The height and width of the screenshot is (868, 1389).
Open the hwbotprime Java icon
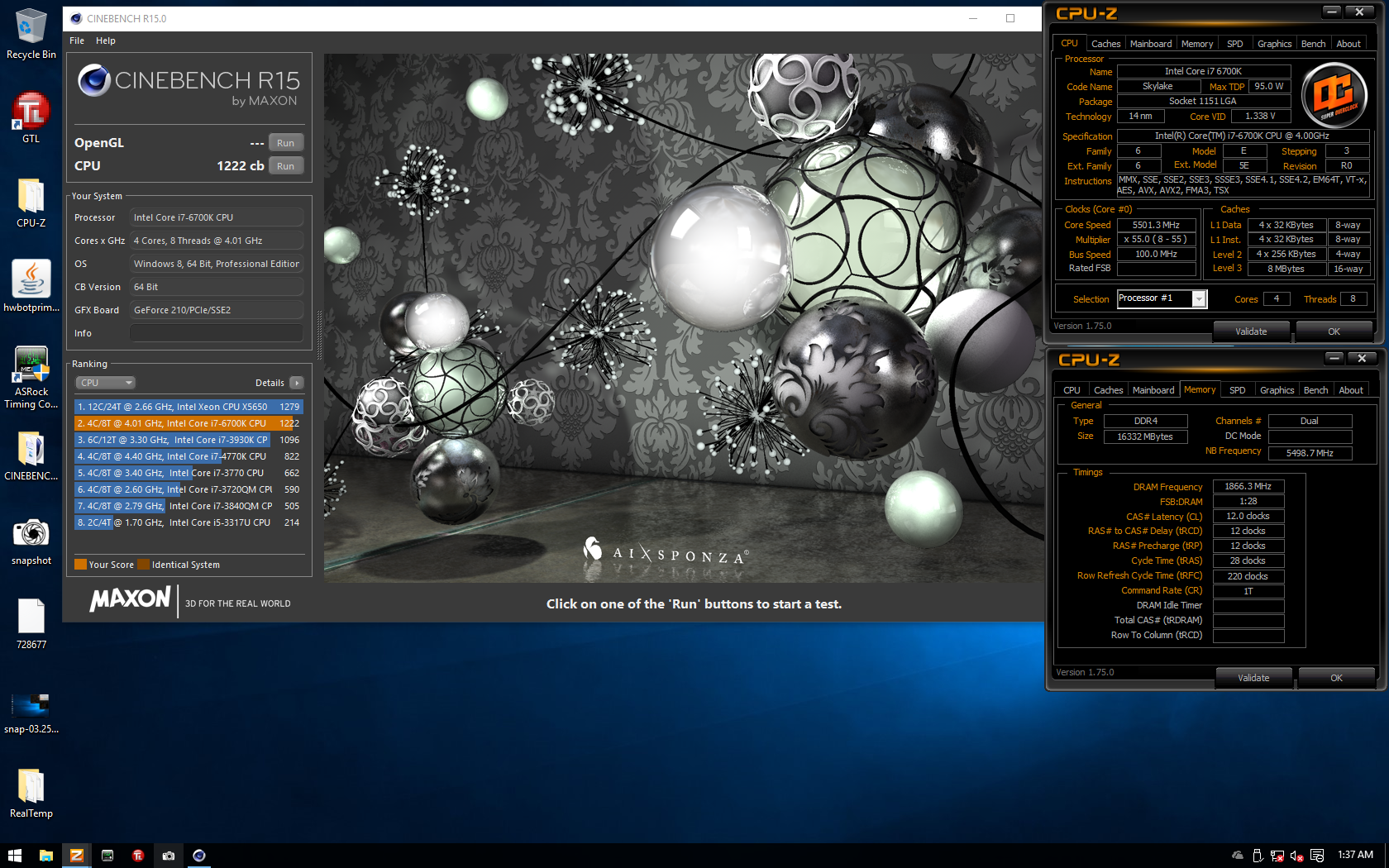coord(31,286)
